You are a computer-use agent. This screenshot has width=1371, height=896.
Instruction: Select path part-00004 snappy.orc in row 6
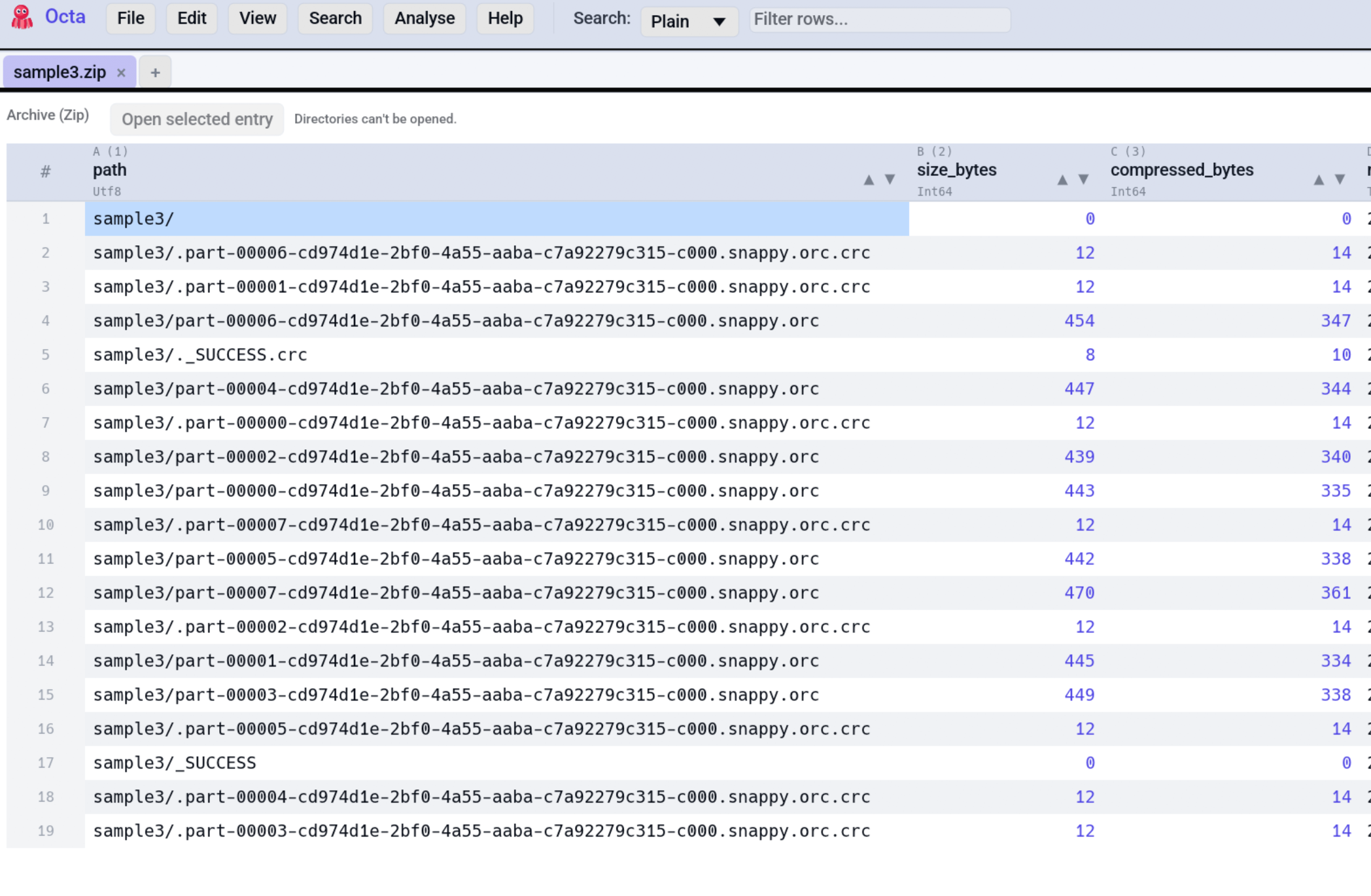point(497,389)
